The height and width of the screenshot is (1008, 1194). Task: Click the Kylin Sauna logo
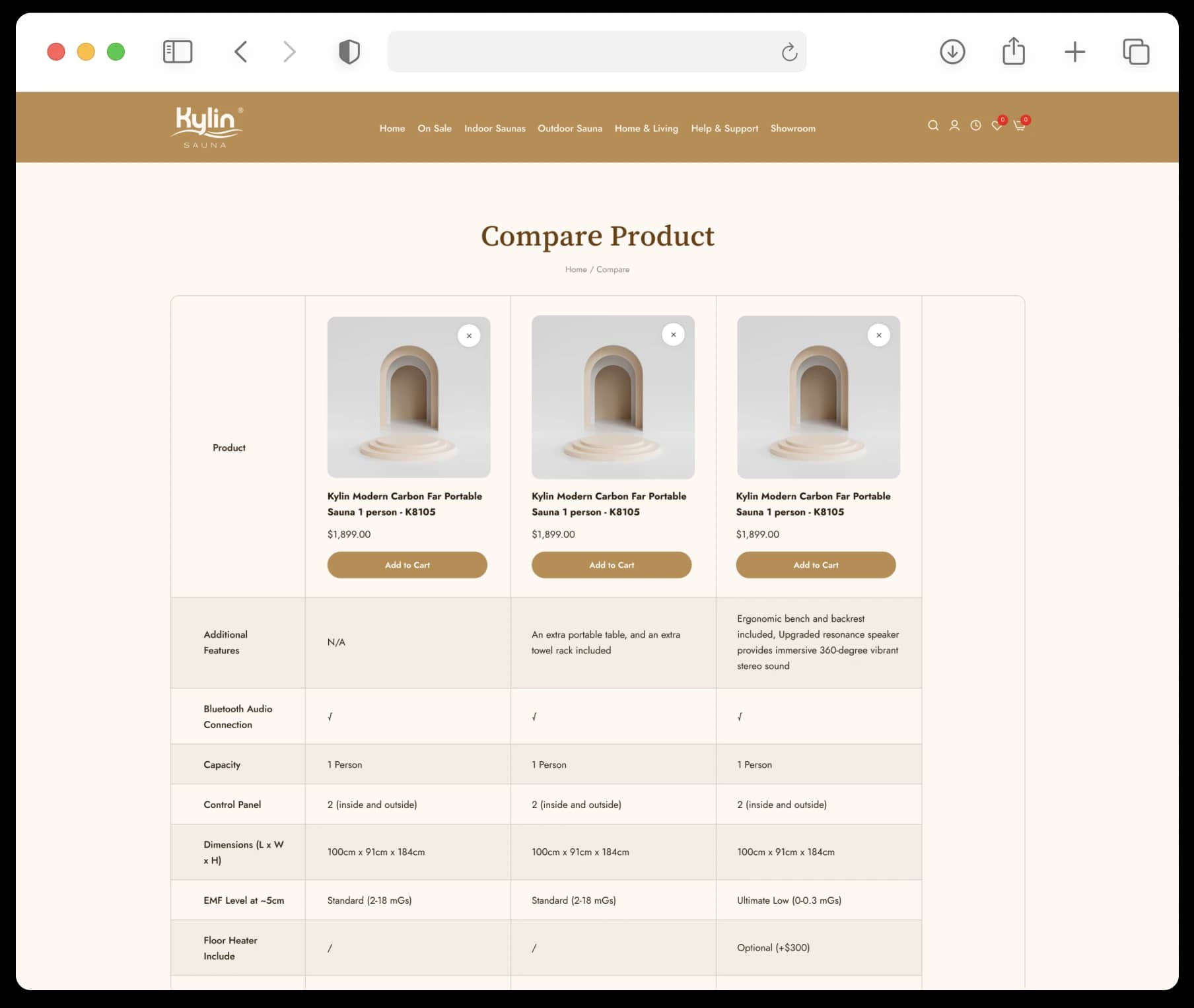[x=207, y=127]
